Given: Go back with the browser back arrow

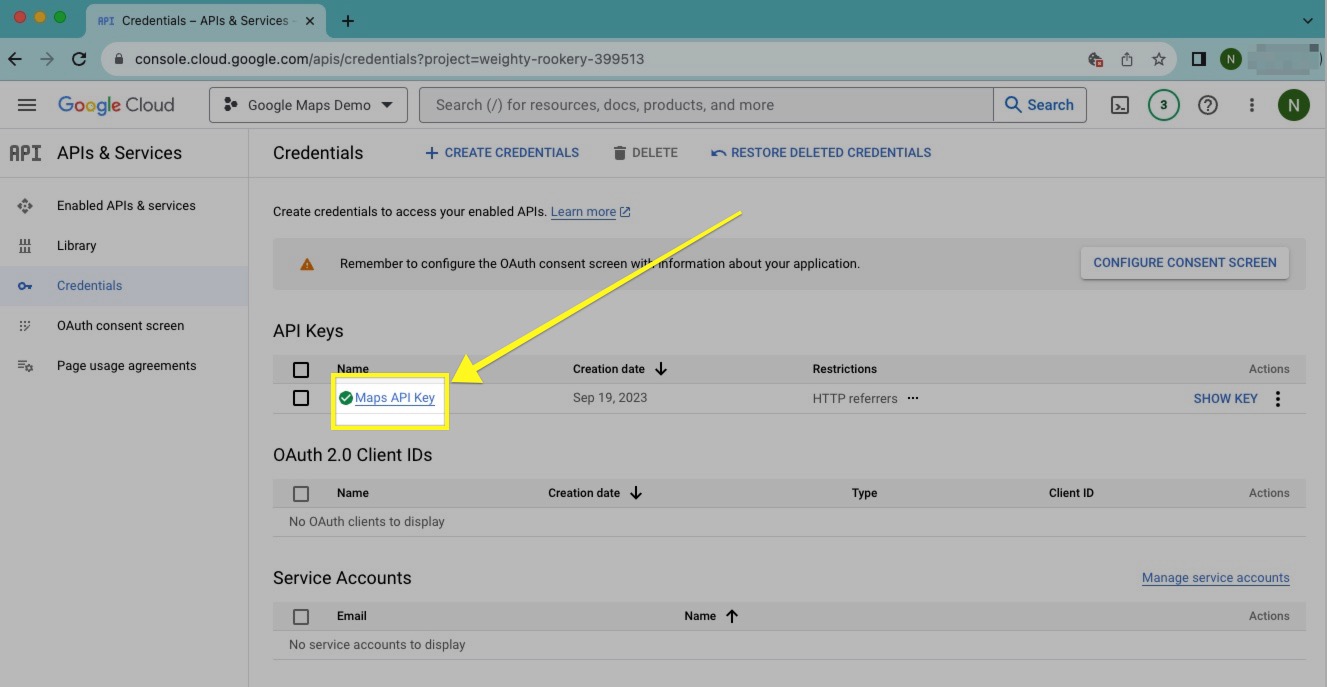Looking at the screenshot, I should pos(15,59).
